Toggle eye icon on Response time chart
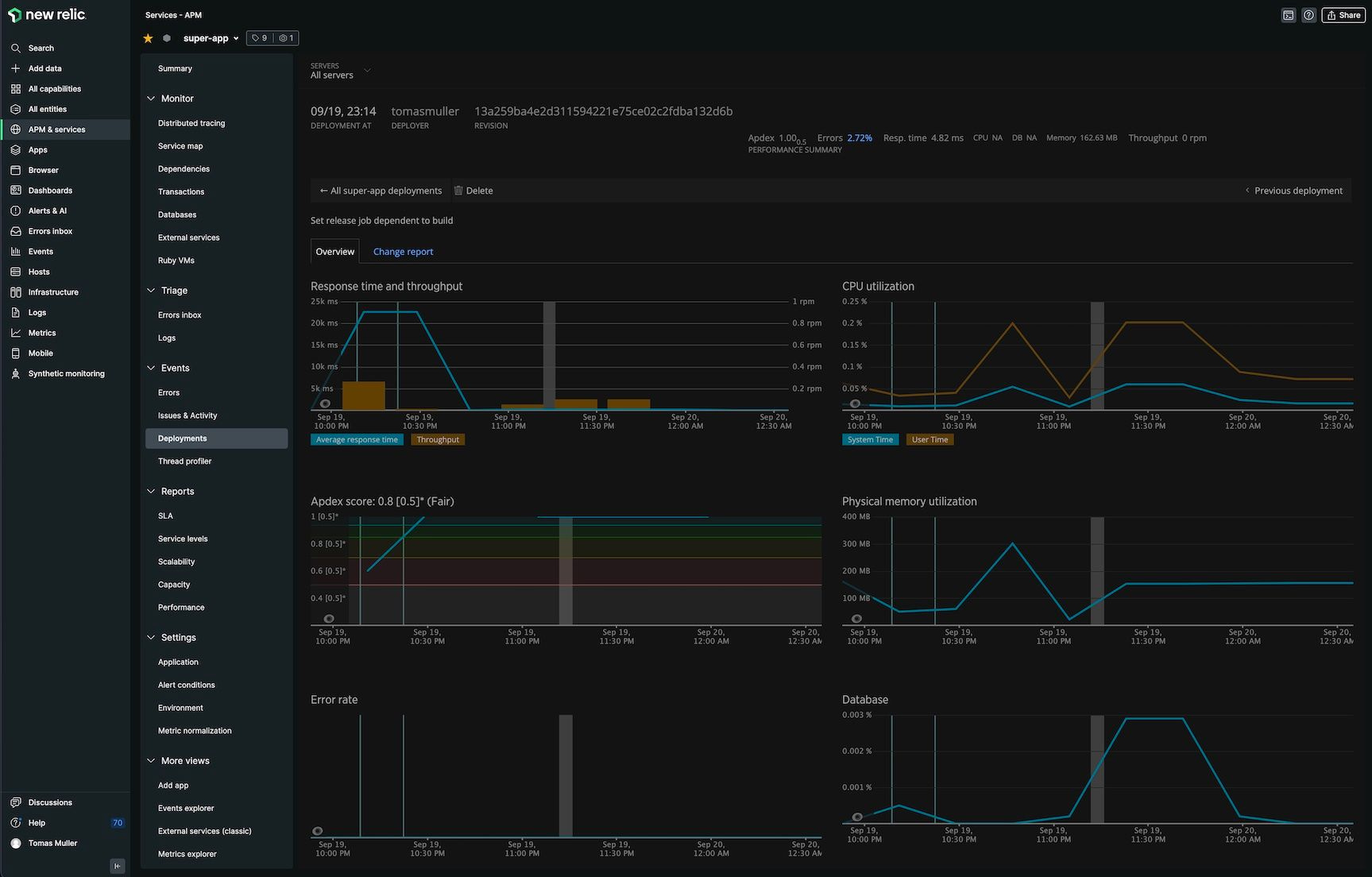 325,404
